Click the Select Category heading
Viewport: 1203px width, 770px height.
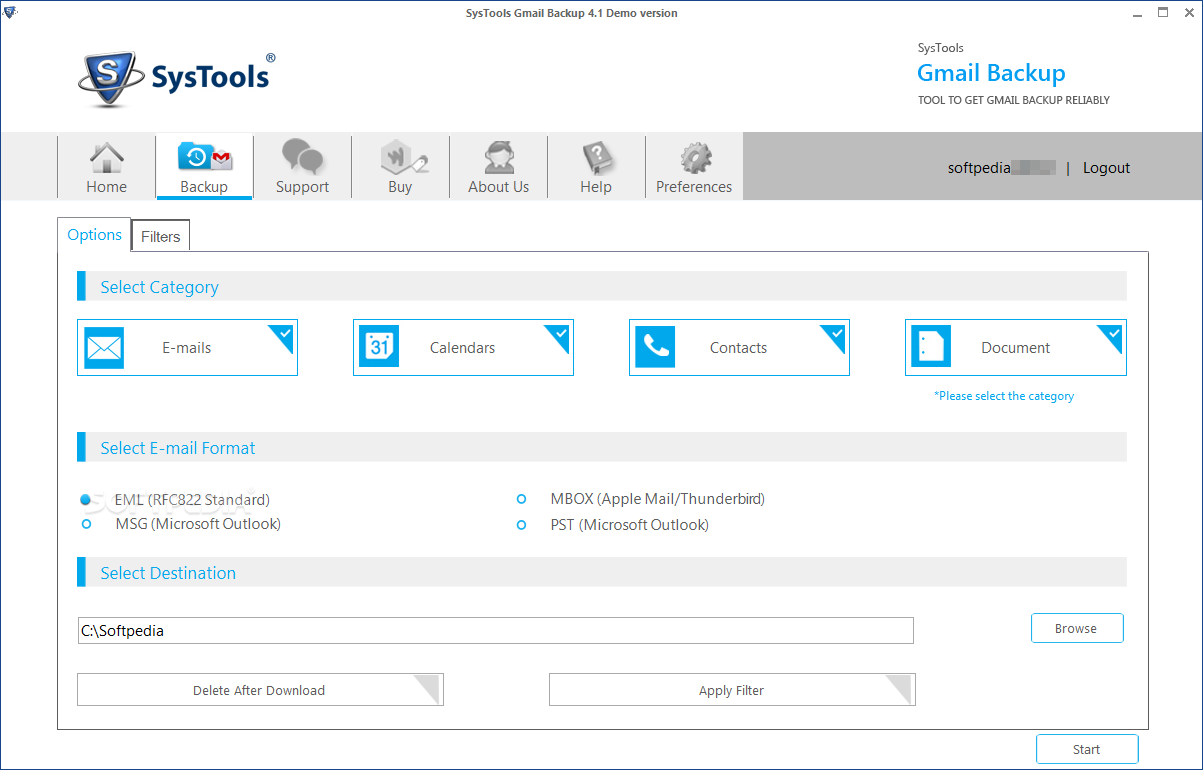(x=159, y=287)
